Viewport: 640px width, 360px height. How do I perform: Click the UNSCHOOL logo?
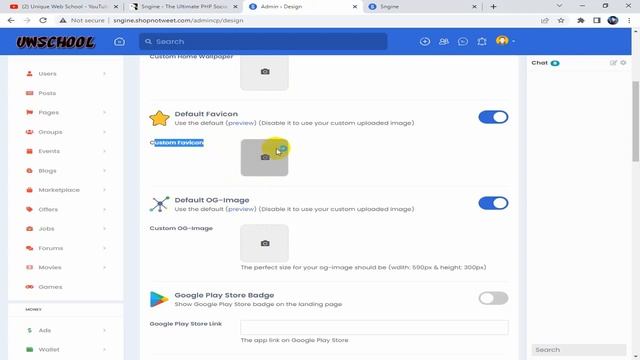(56, 42)
